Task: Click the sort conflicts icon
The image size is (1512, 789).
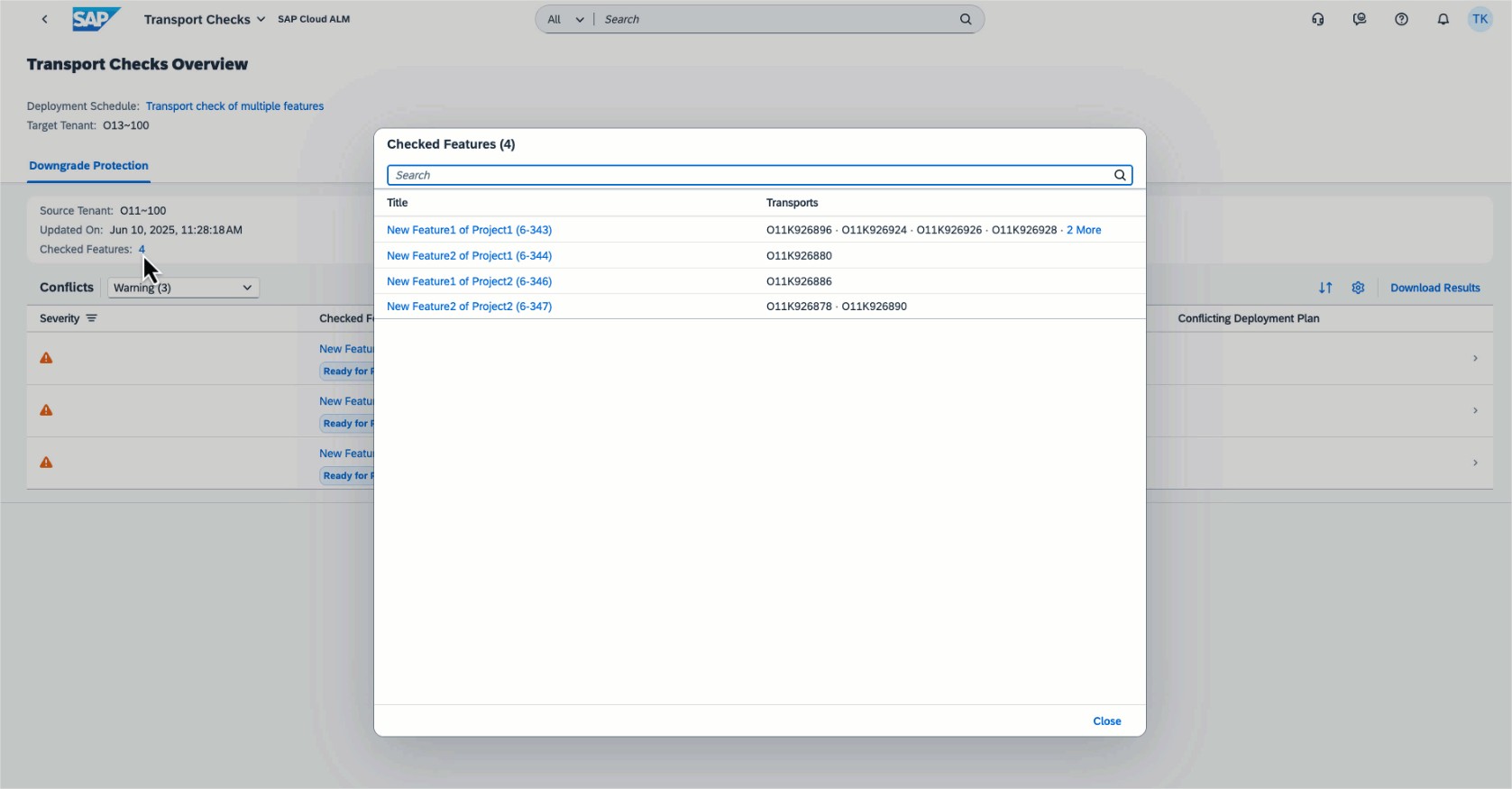Action: tap(1324, 288)
